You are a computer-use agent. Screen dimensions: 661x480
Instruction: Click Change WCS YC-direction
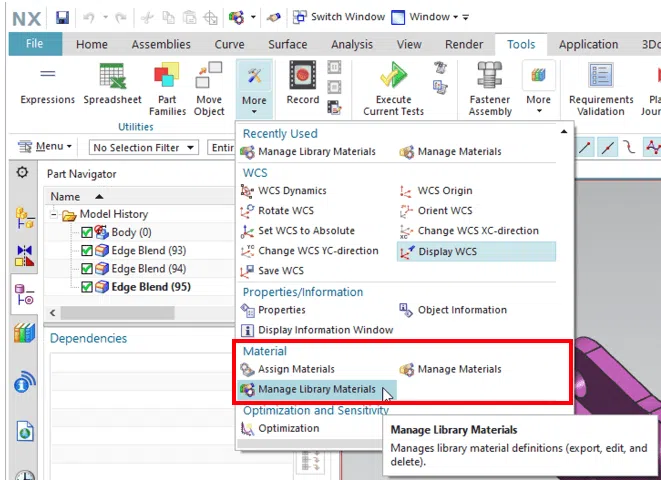[309, 251]
